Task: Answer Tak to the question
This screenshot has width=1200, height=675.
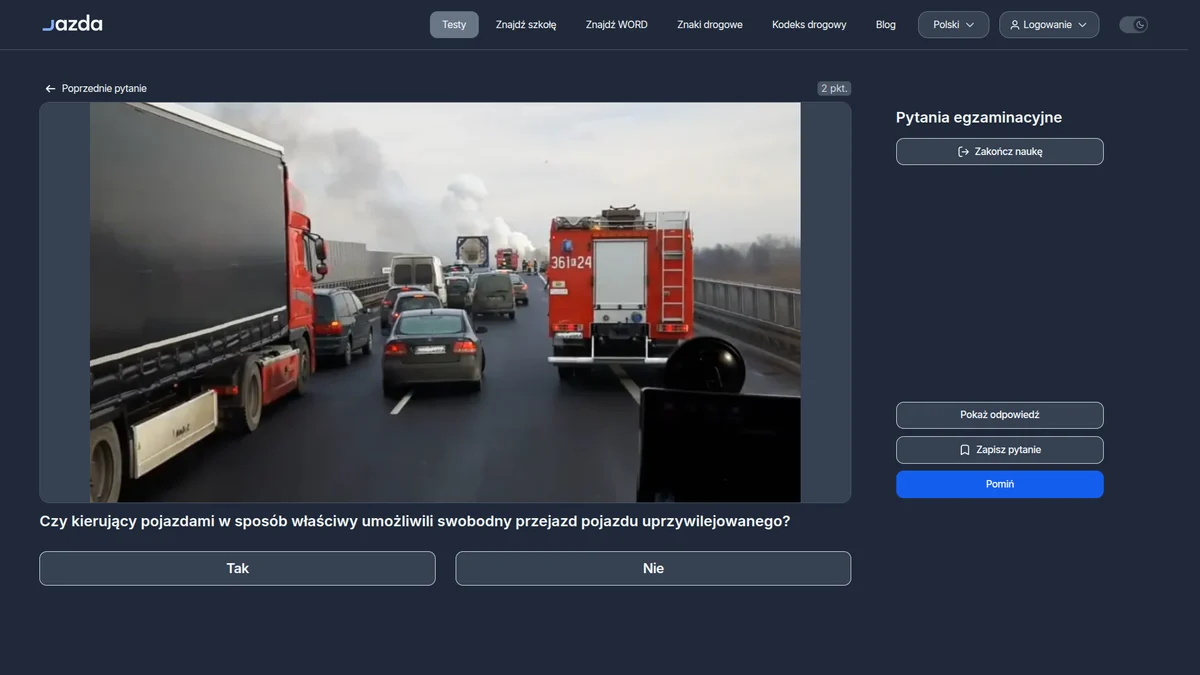Action: (237, 568)
